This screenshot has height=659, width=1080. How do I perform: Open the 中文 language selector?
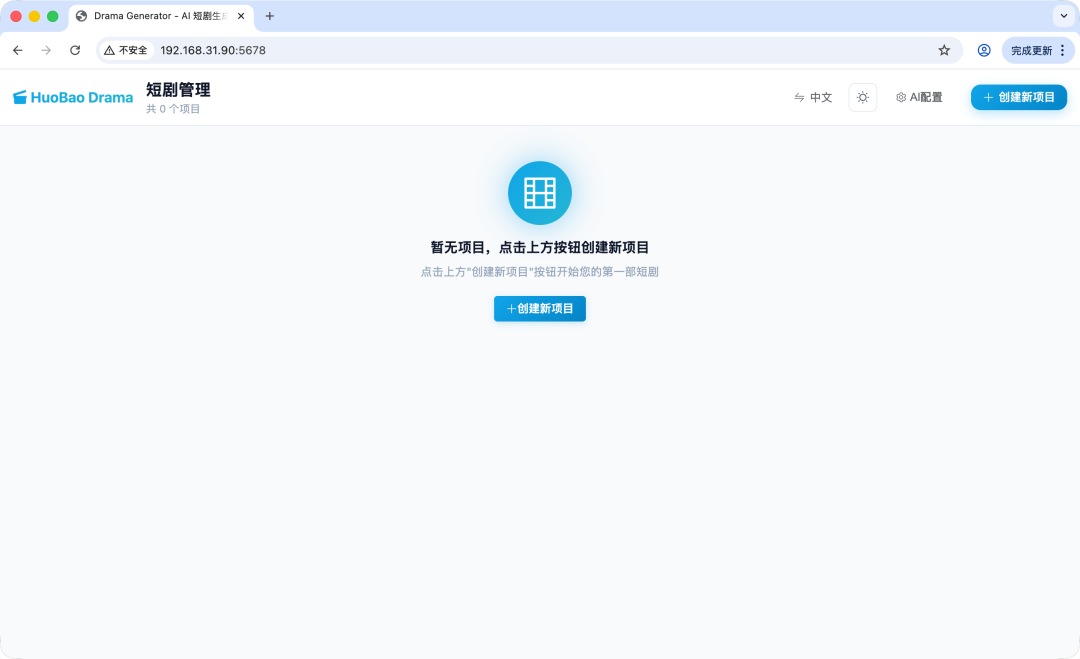tap(820, 97)
